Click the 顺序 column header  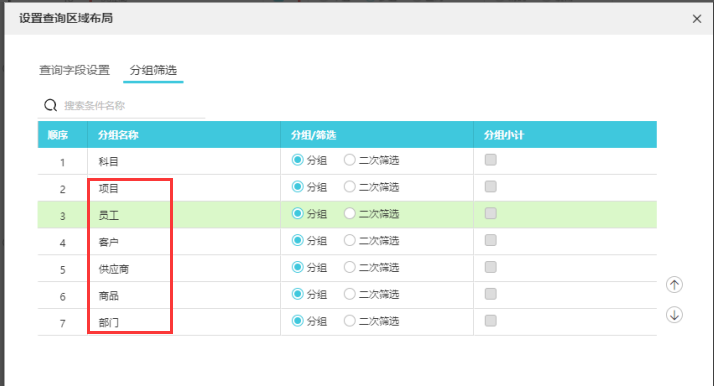[x=62, y=135]
